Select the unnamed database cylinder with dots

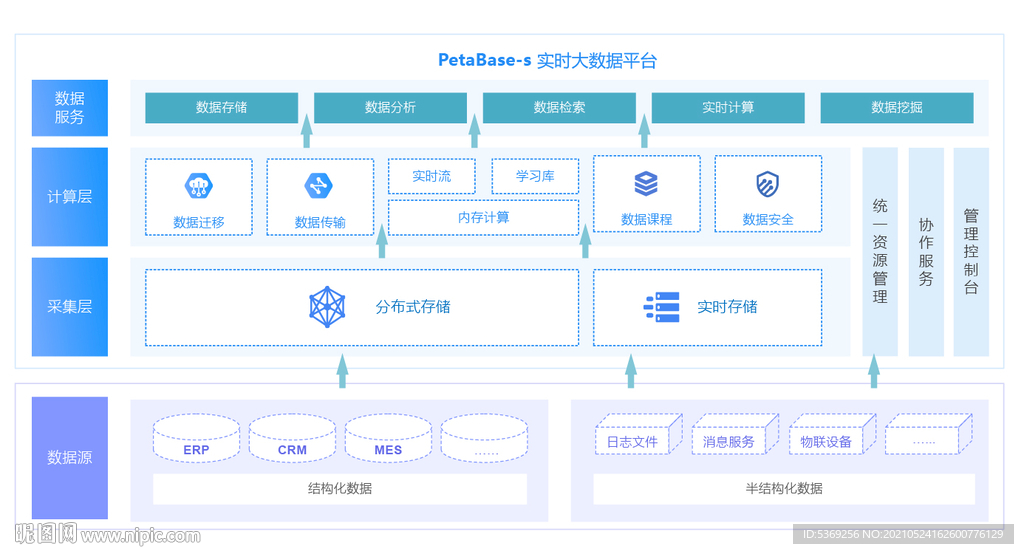tap(484, 438)
